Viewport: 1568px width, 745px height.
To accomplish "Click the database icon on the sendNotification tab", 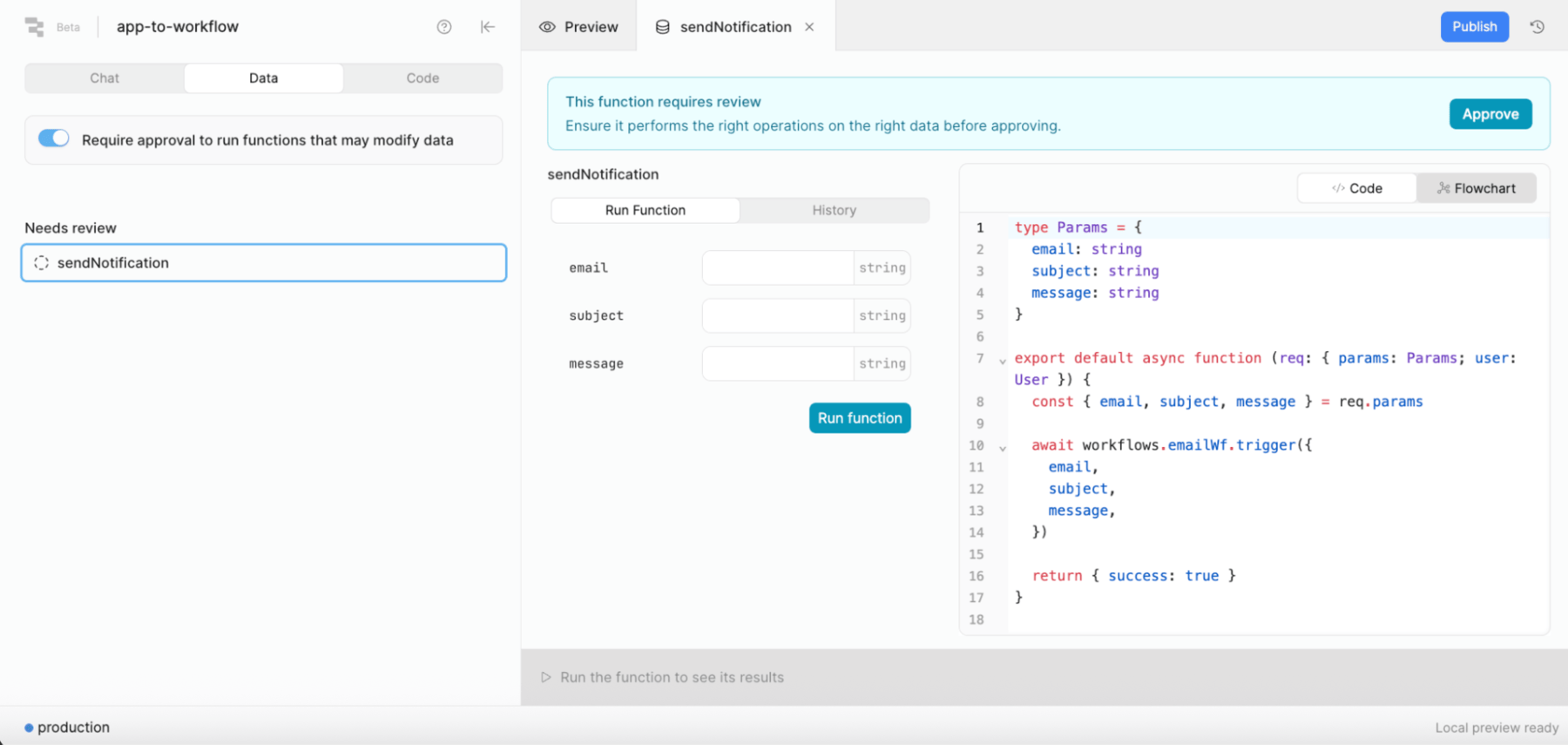I will pyautogui.click(x=663, y=27).
